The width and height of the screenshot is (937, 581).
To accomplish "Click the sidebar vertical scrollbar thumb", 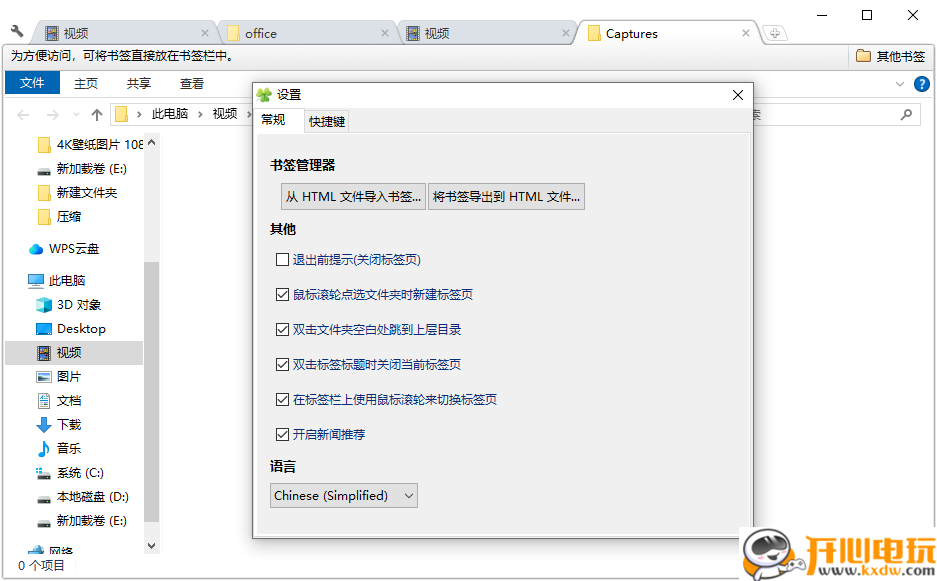I will (x=151, y=392).
